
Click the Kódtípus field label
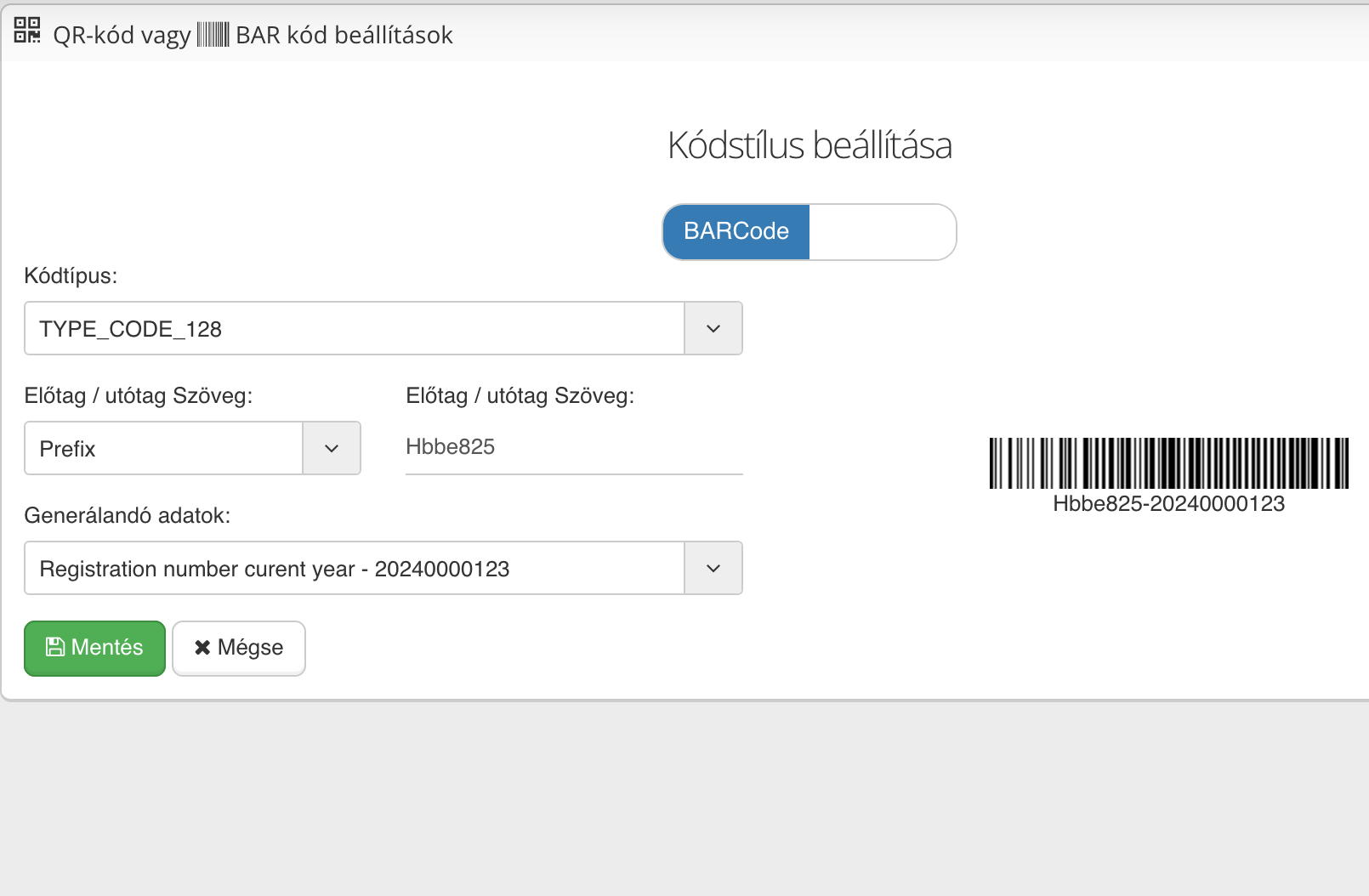tap(71, 276)
